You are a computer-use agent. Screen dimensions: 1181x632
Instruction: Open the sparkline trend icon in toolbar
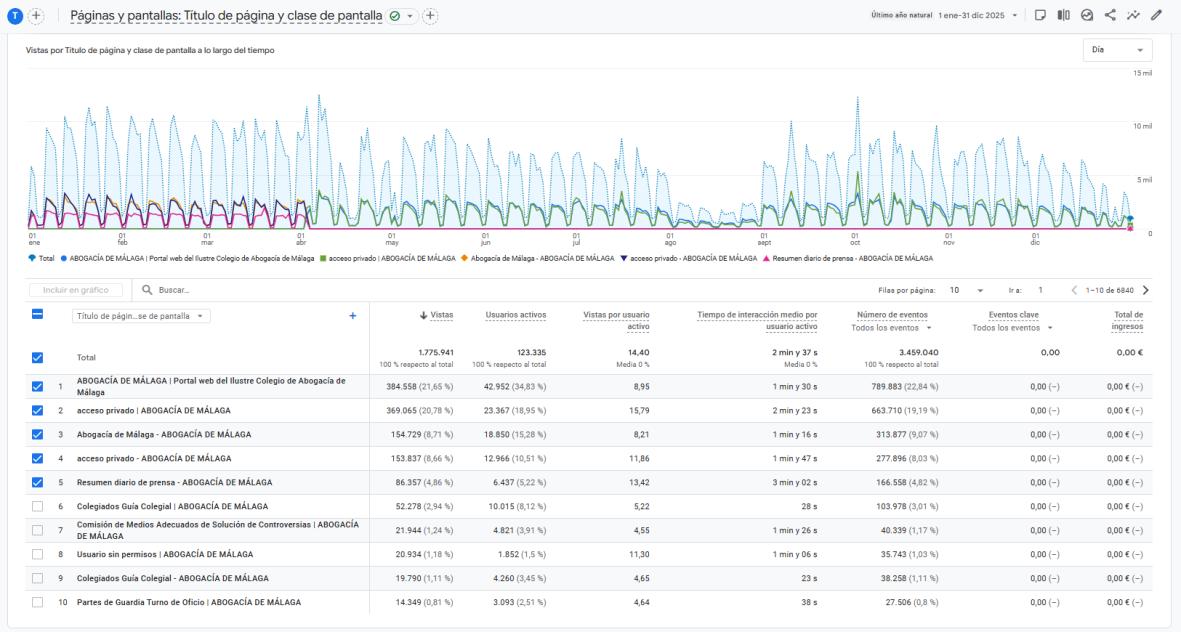tap(1133, 16)
